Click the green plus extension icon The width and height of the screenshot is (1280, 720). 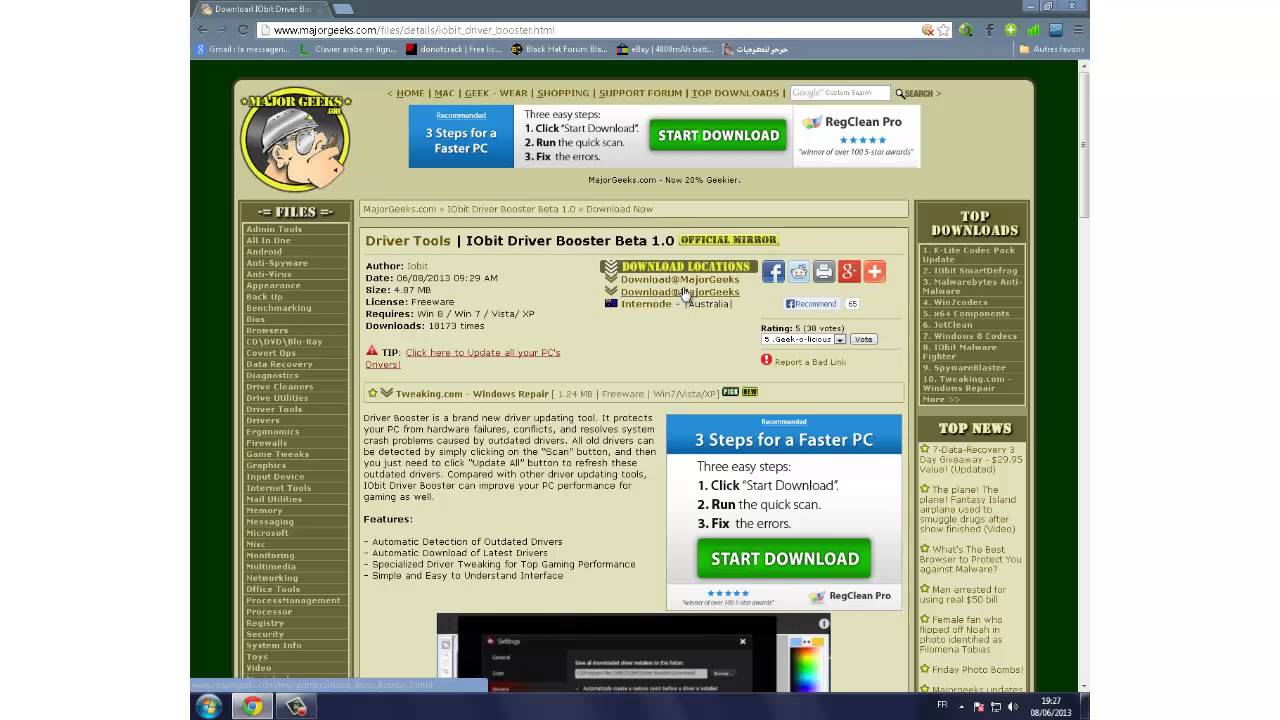coord(1011,30)
